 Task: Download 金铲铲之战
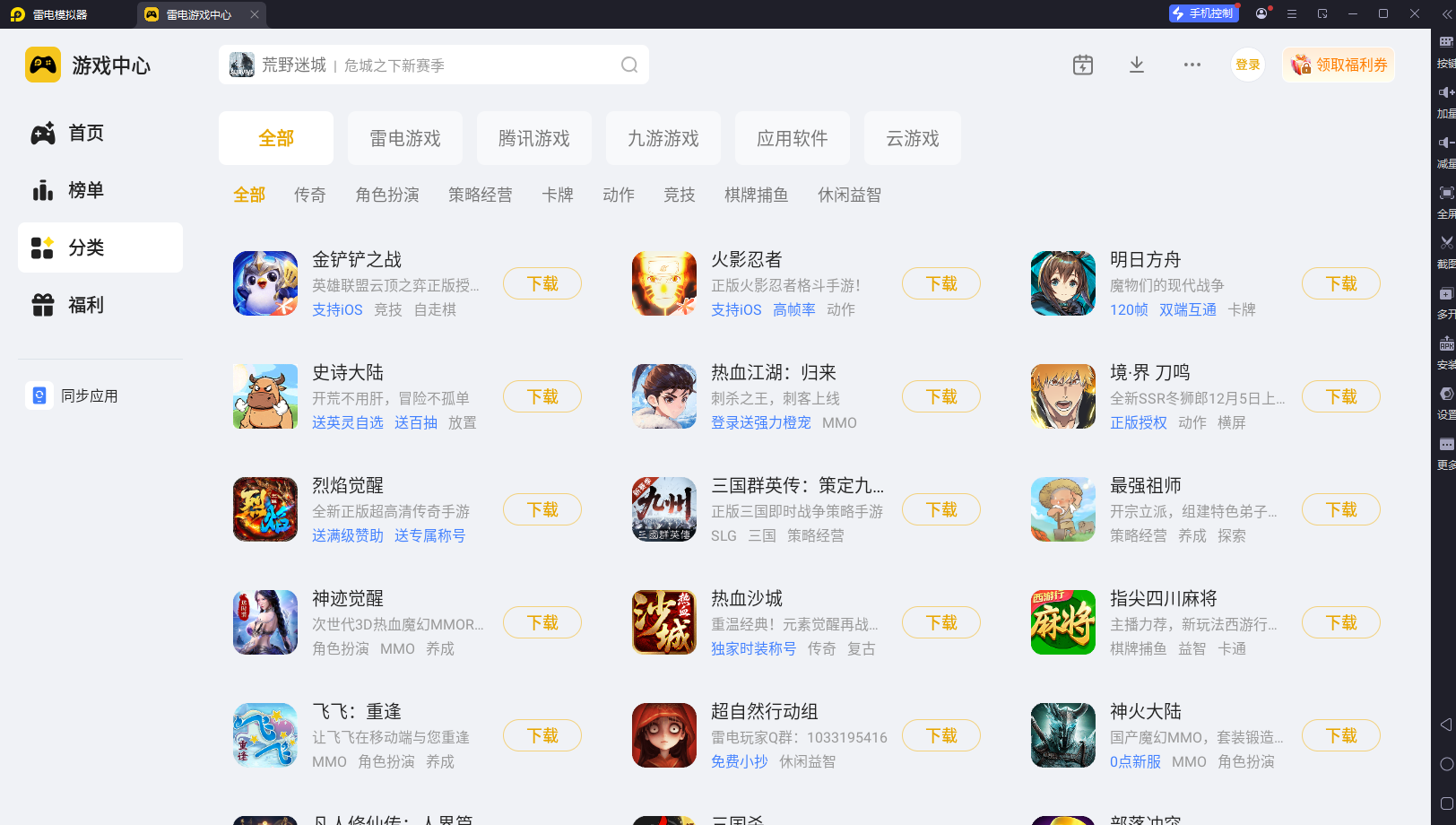coord(542,283)
